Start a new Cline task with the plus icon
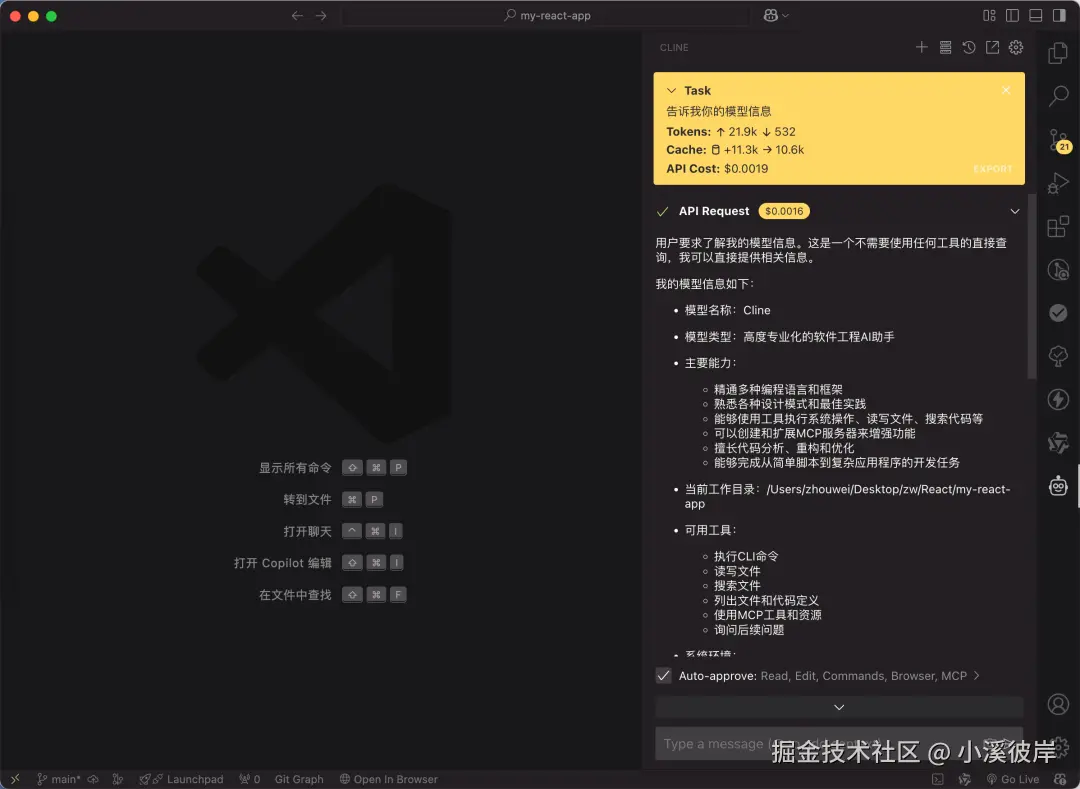The image size is (1080, 789). [x=921, y=47]
